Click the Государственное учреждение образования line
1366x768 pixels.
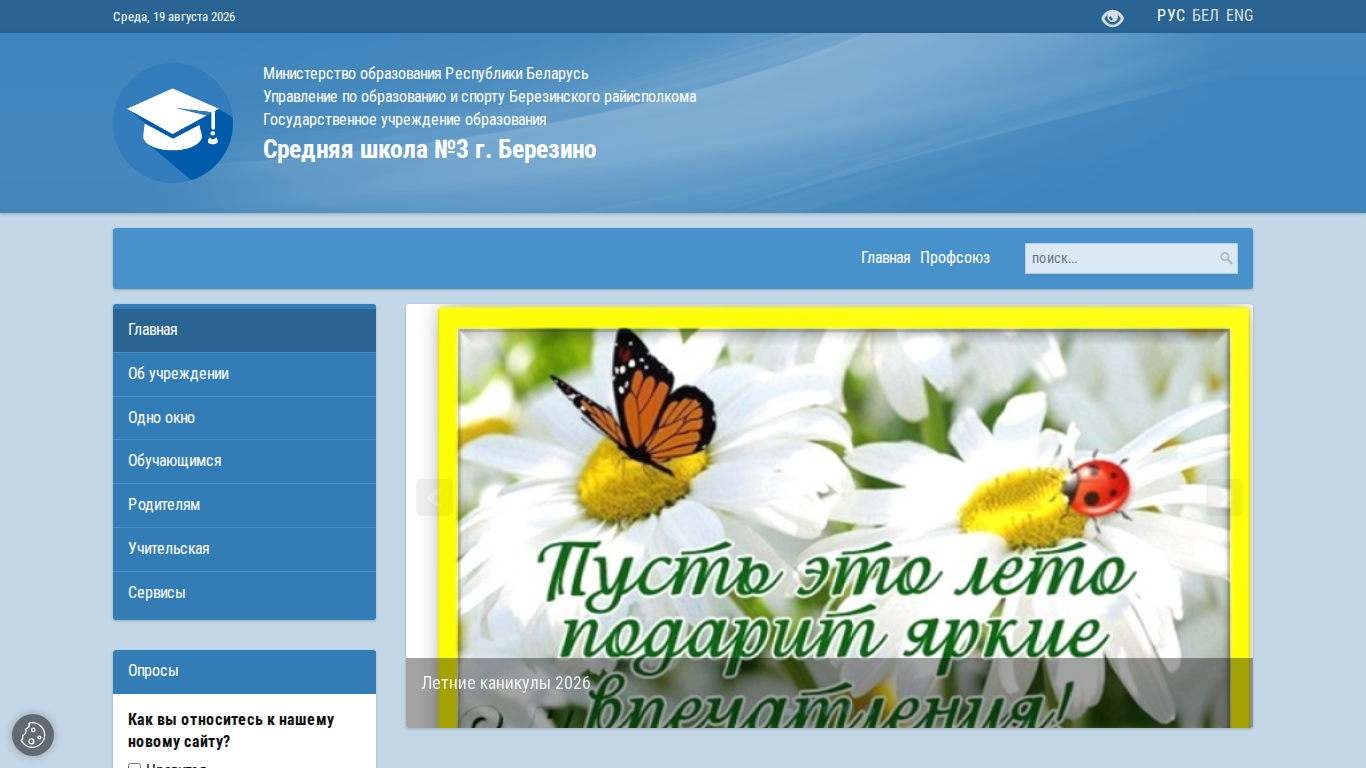tap(405, 120)
